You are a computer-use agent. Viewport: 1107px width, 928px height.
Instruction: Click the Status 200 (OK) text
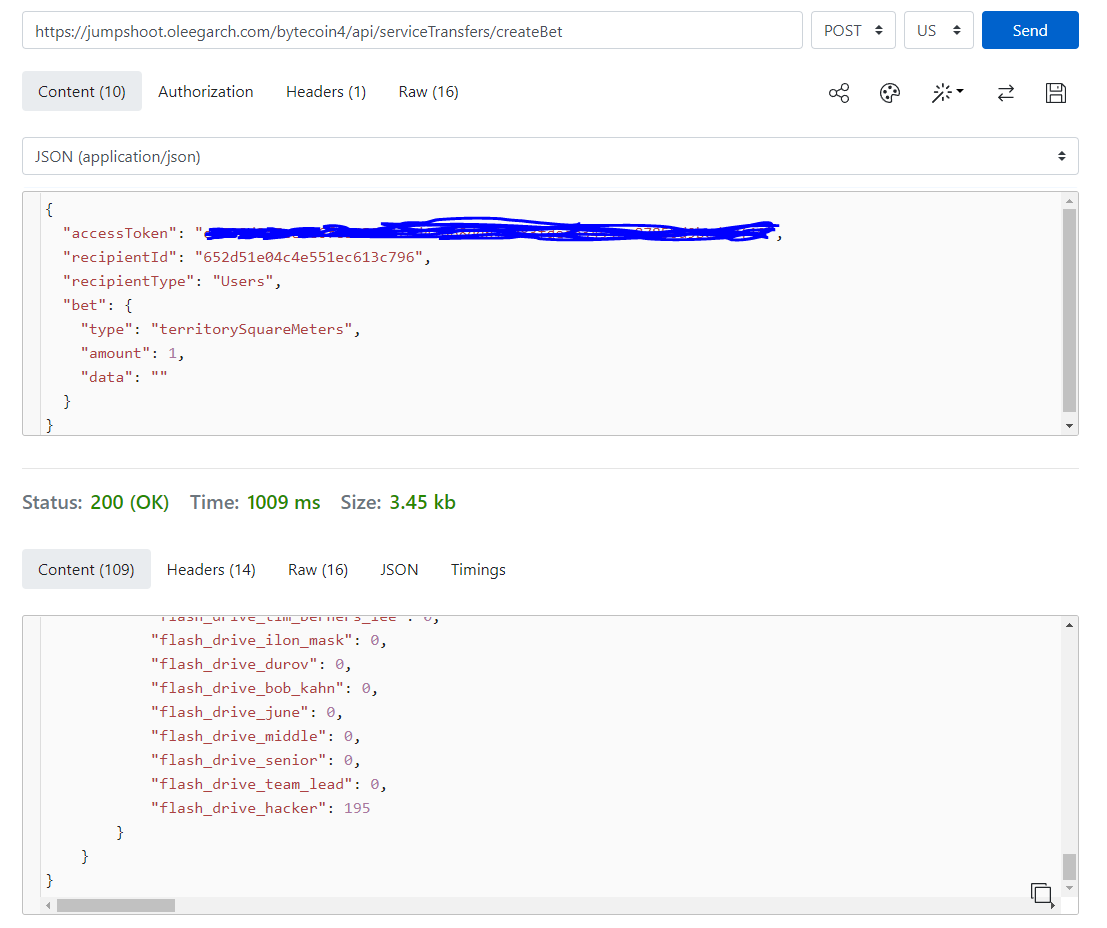pos(95,502)
